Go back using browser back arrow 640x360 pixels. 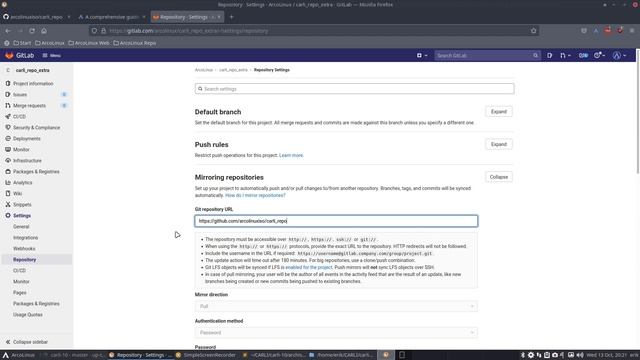[x=8, y=31]
